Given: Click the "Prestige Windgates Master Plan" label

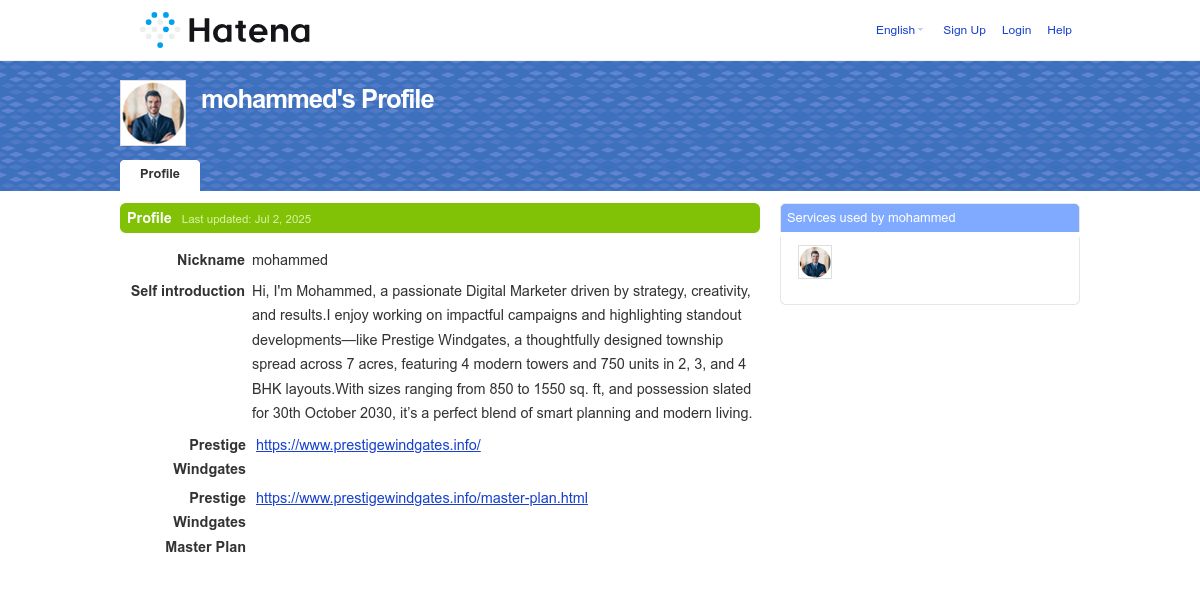Looking at the screenshot, I should (x=206, y=522).
